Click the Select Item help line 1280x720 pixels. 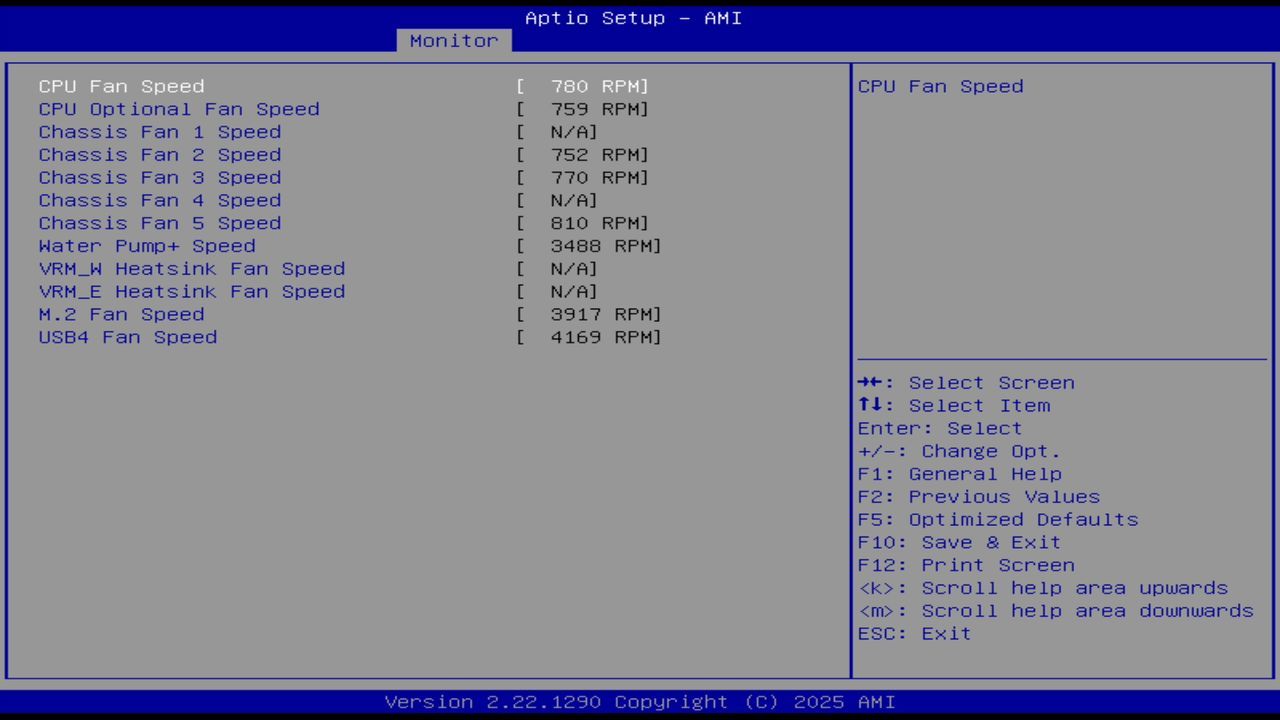[x=954, y=406]
